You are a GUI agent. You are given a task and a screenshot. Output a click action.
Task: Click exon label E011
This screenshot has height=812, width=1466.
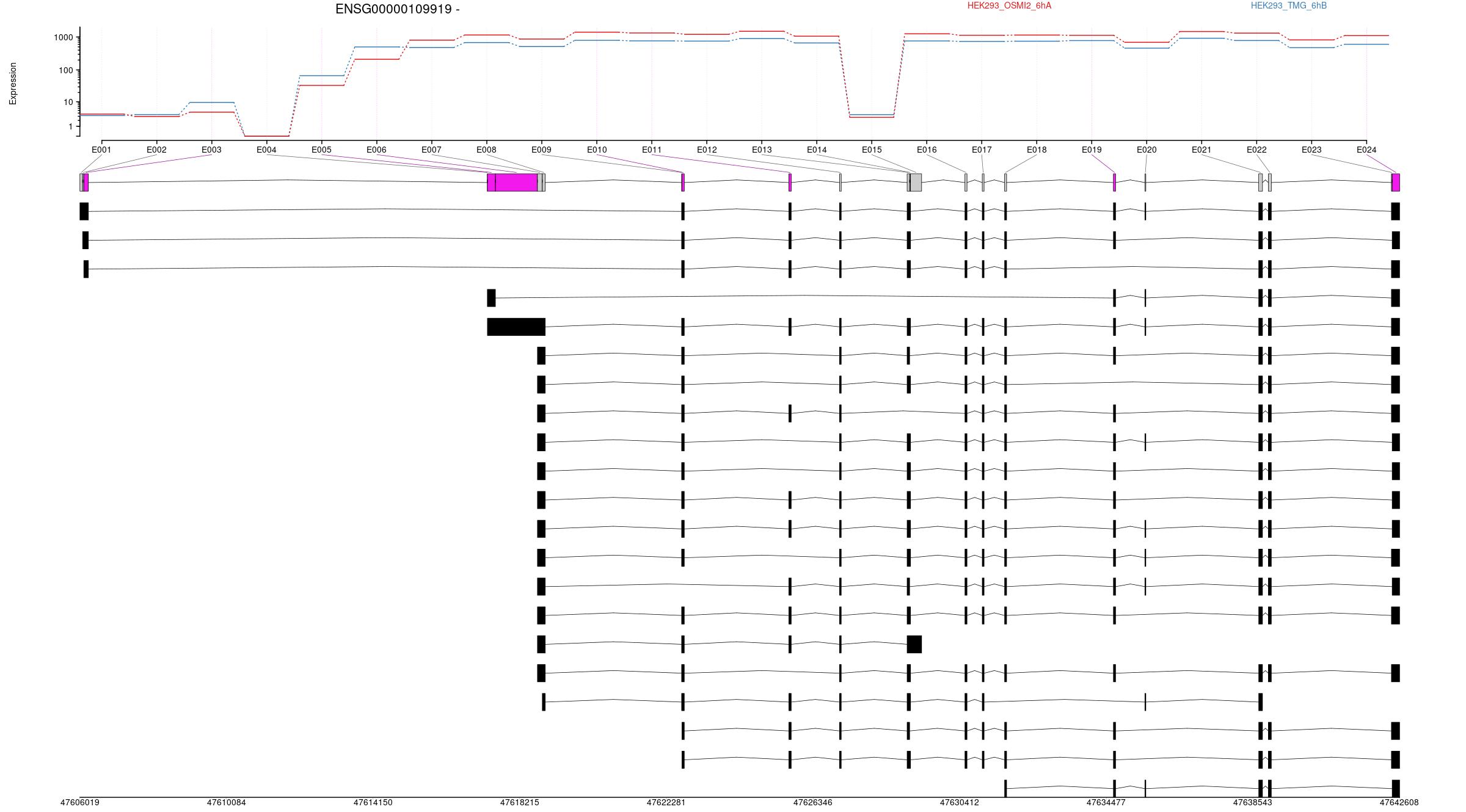(x=652, y=150)
